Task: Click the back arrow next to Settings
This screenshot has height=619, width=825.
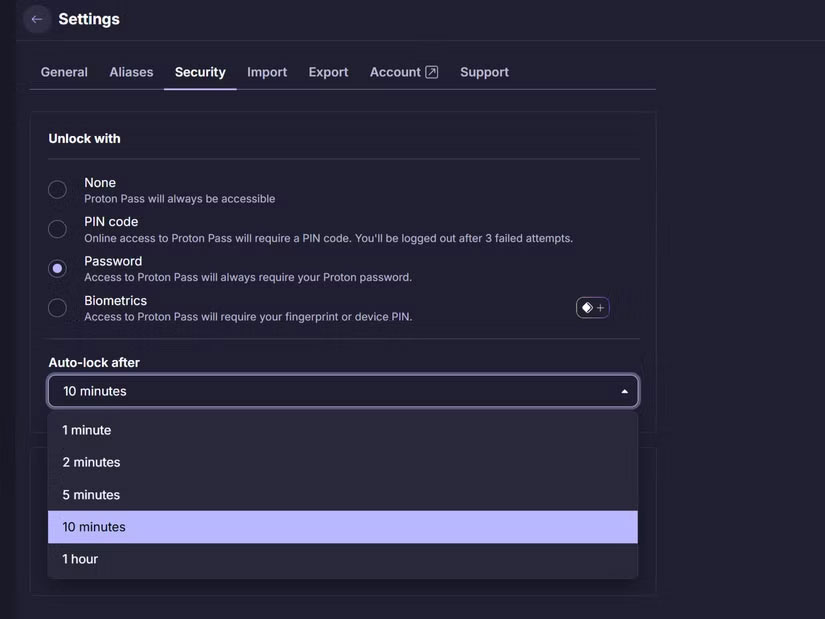Action: [37, 19]
